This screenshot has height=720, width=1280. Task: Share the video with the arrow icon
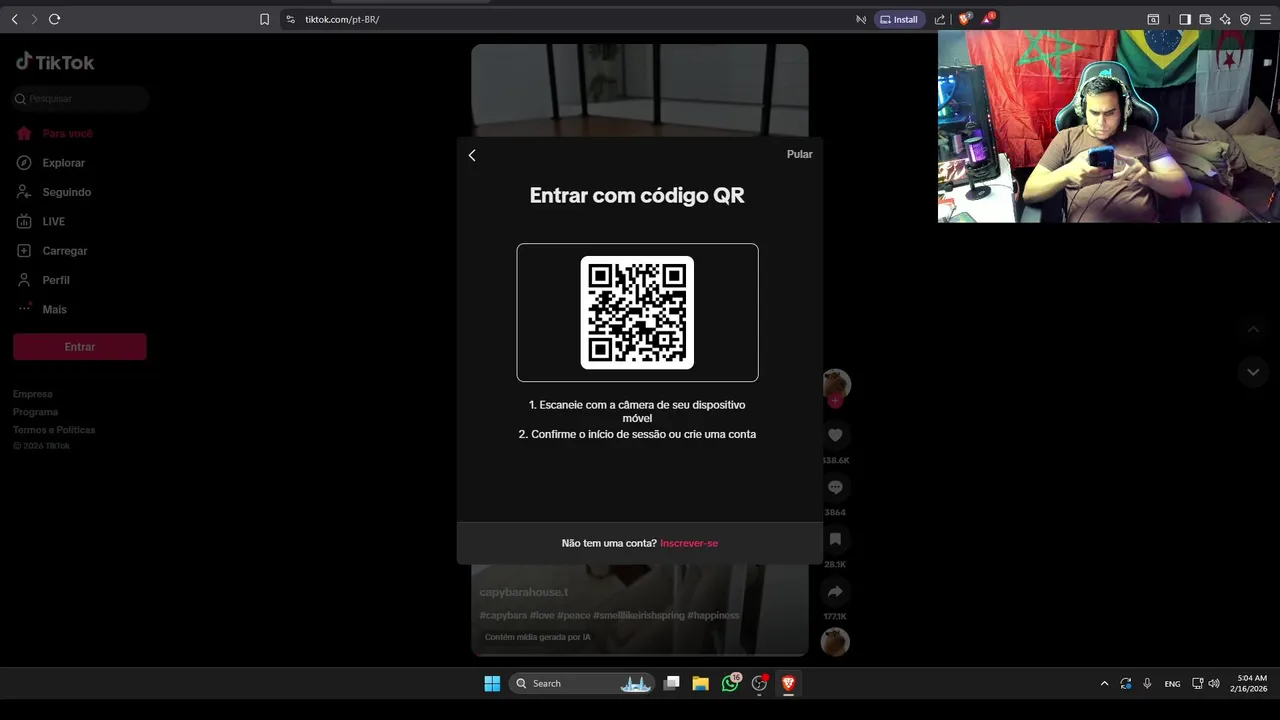pos(835,591)
